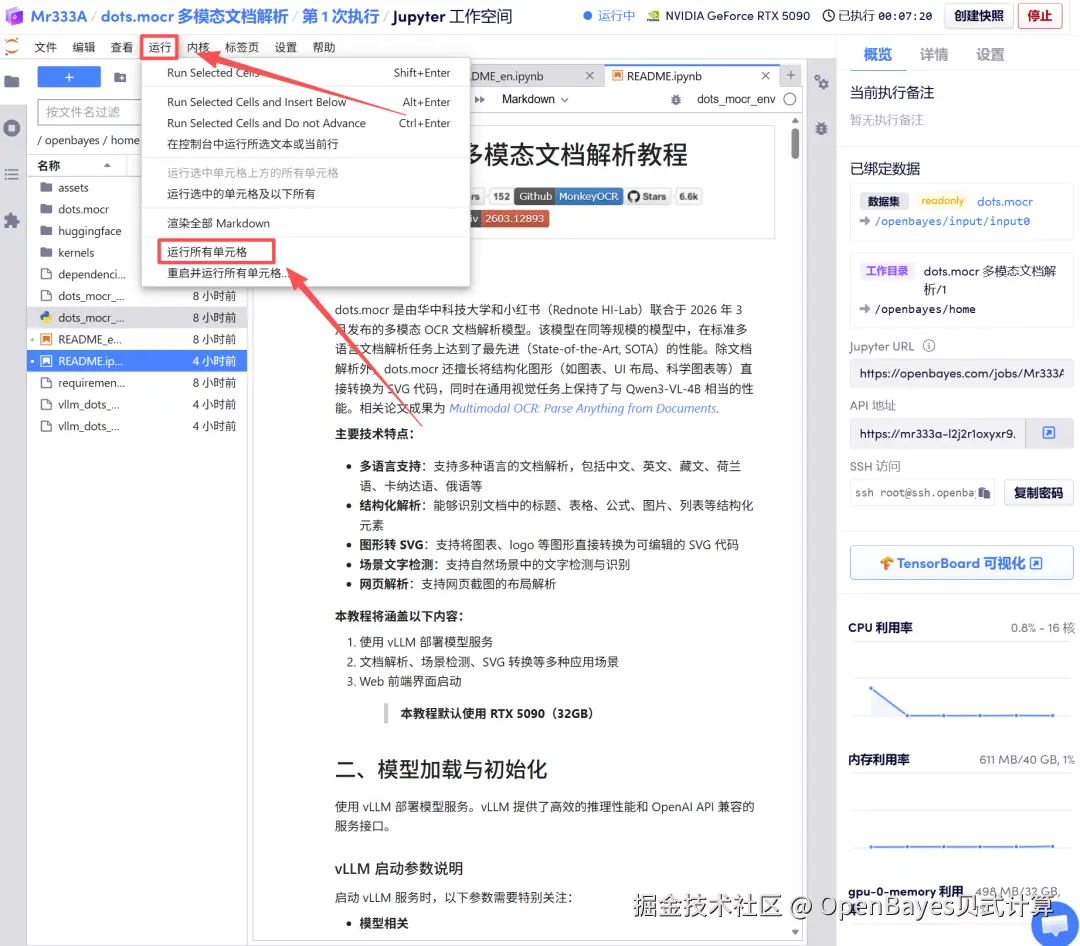This screenshot has height=946, width=1080.
Task: Open the 设置 menu in the menu bar
Action: point(285,47)
